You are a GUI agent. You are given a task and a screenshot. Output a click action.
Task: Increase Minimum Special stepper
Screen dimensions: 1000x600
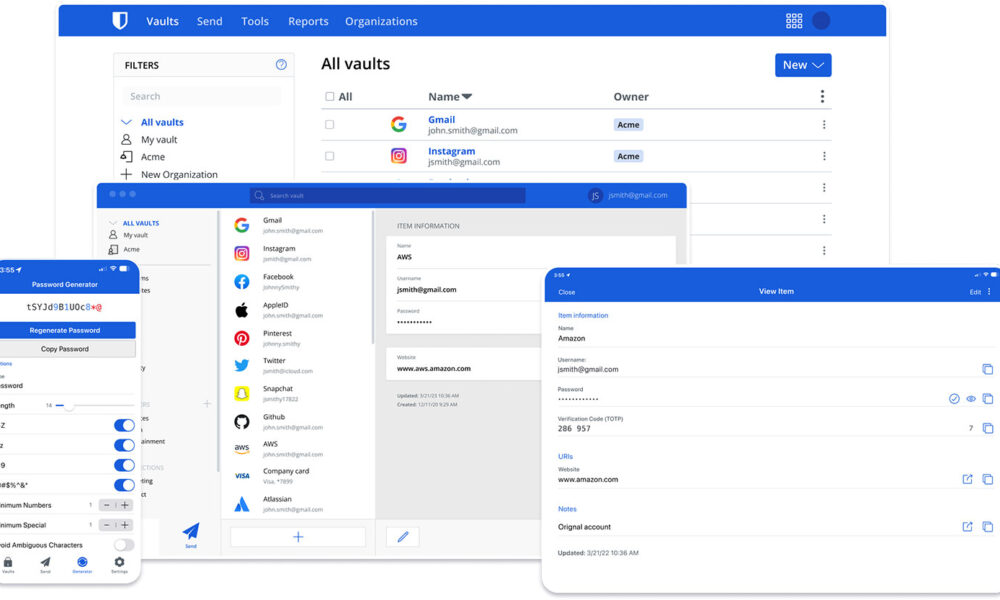[125, 525]
